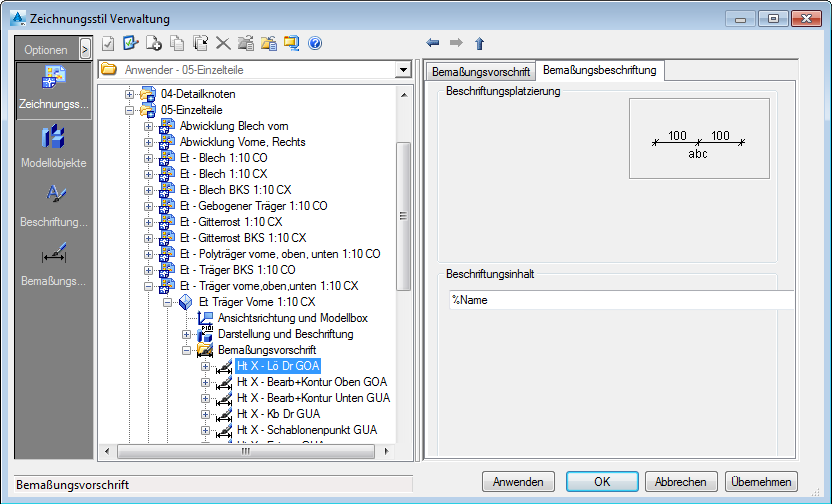Click the yellow folder with monitor icon
832x504 pixels.
292,44
